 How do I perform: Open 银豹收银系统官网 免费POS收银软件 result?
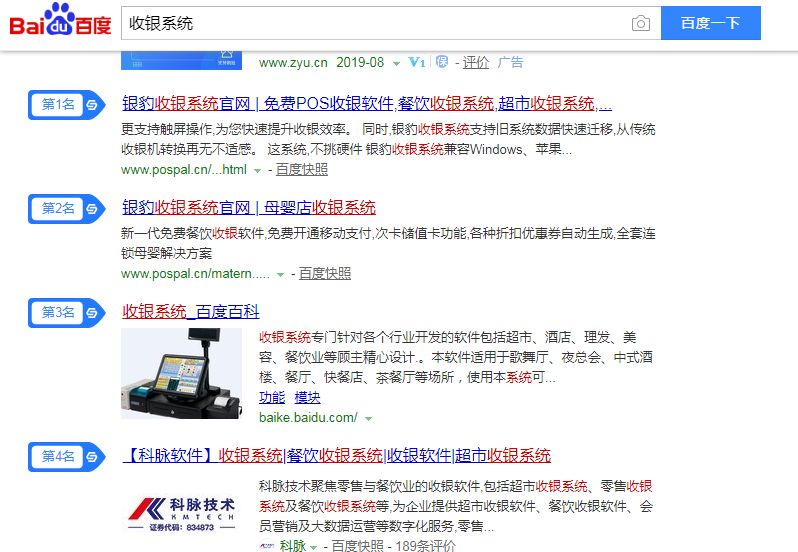click(x=366, y=104)
